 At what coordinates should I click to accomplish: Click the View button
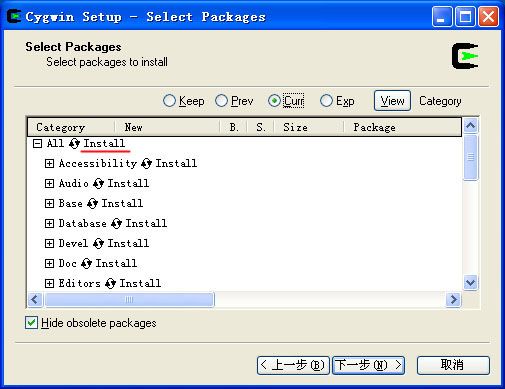pyautogui.click(x=392, y=101)
